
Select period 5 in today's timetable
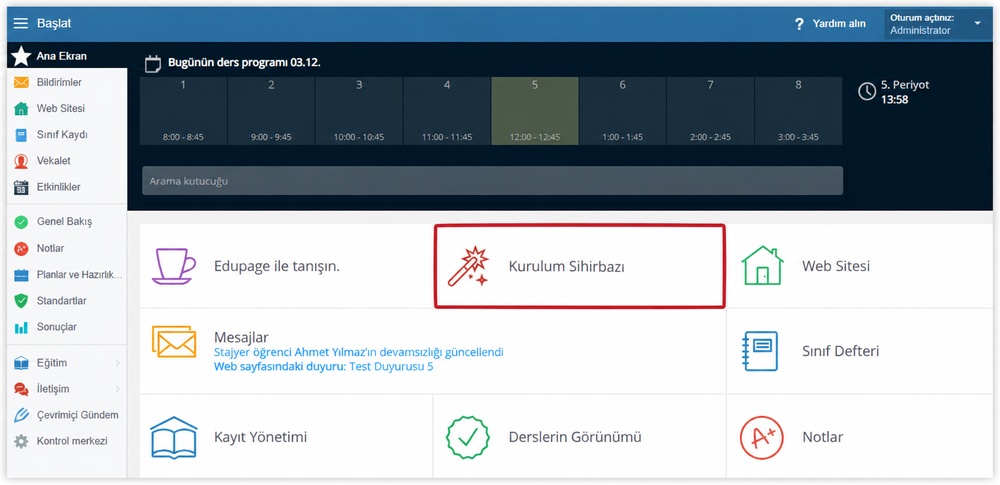coord(534,111)
